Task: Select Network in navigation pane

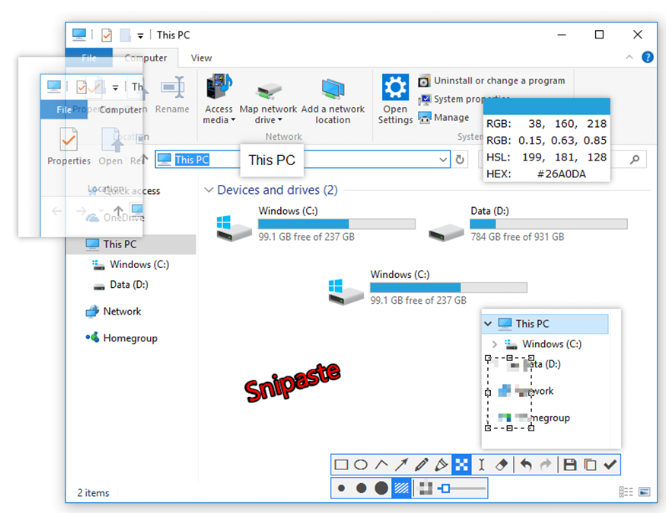Action: click(x=122, y=311)
